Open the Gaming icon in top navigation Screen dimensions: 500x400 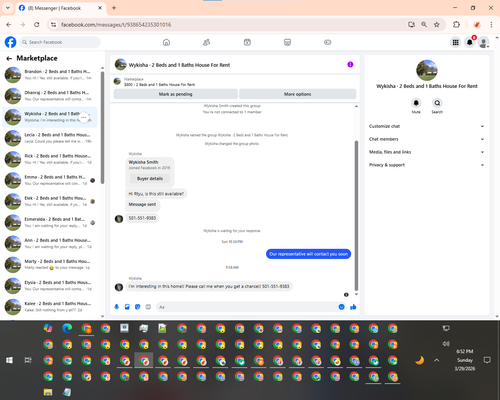tap(328, 42)
